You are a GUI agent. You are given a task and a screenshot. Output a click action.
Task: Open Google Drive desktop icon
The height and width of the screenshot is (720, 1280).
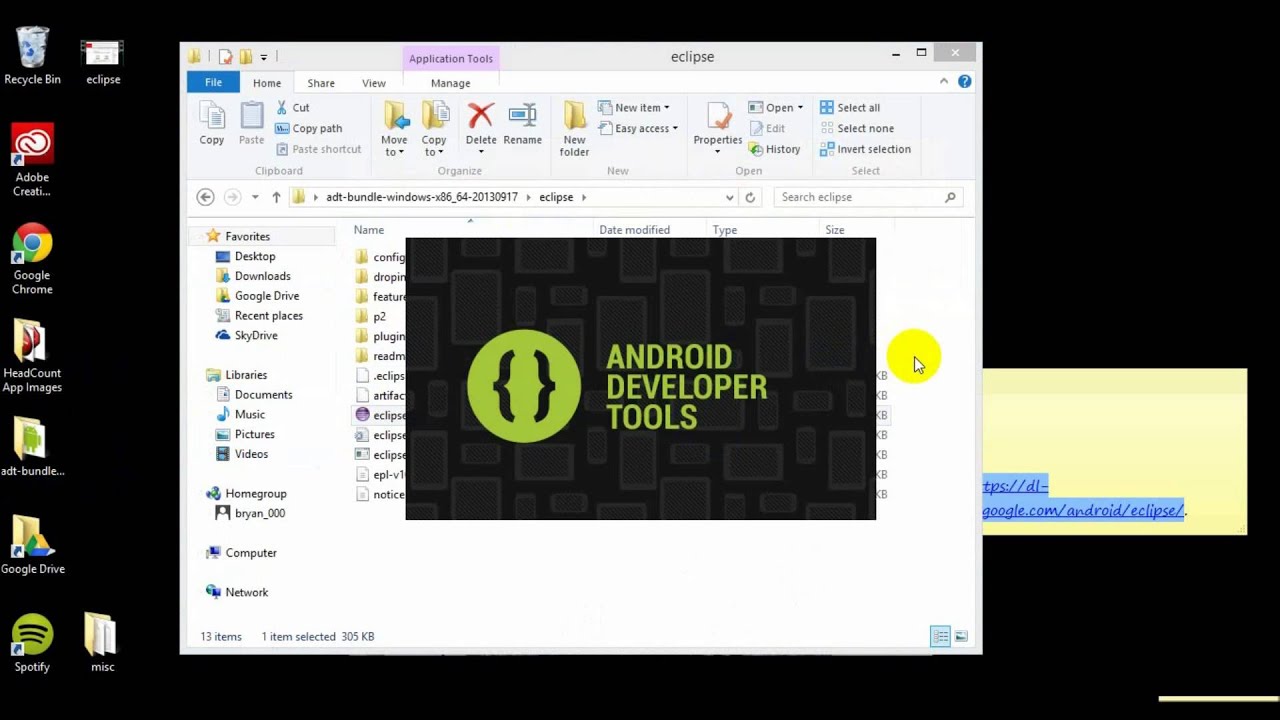click(32, 545)
